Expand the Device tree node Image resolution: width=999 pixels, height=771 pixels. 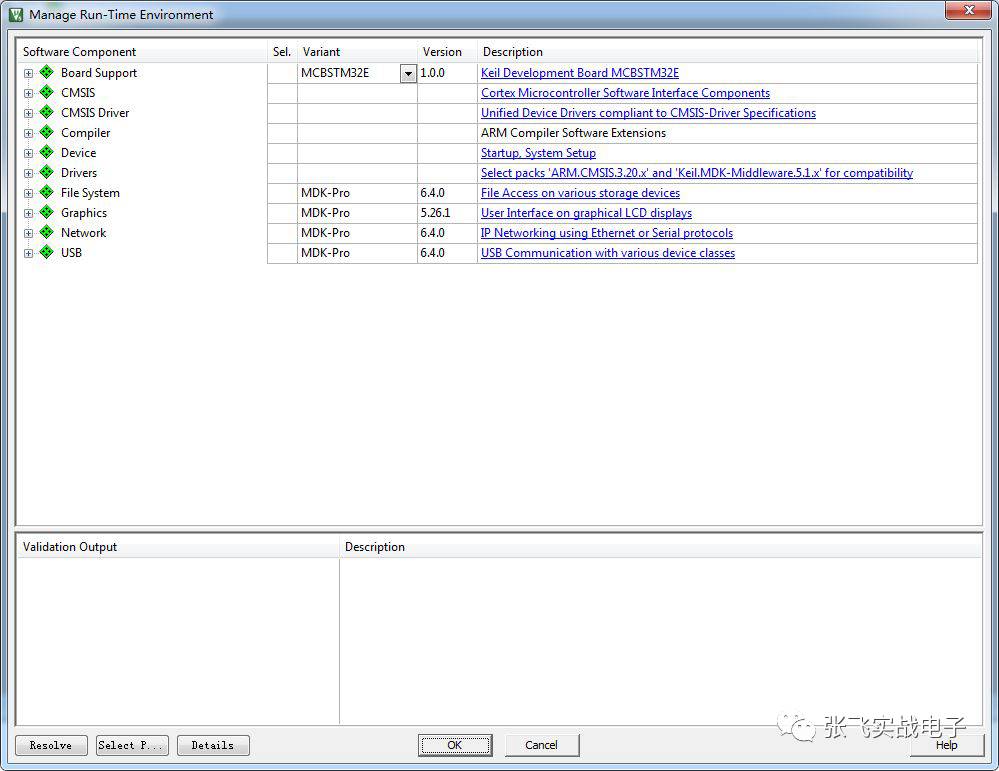pos(28,153)
